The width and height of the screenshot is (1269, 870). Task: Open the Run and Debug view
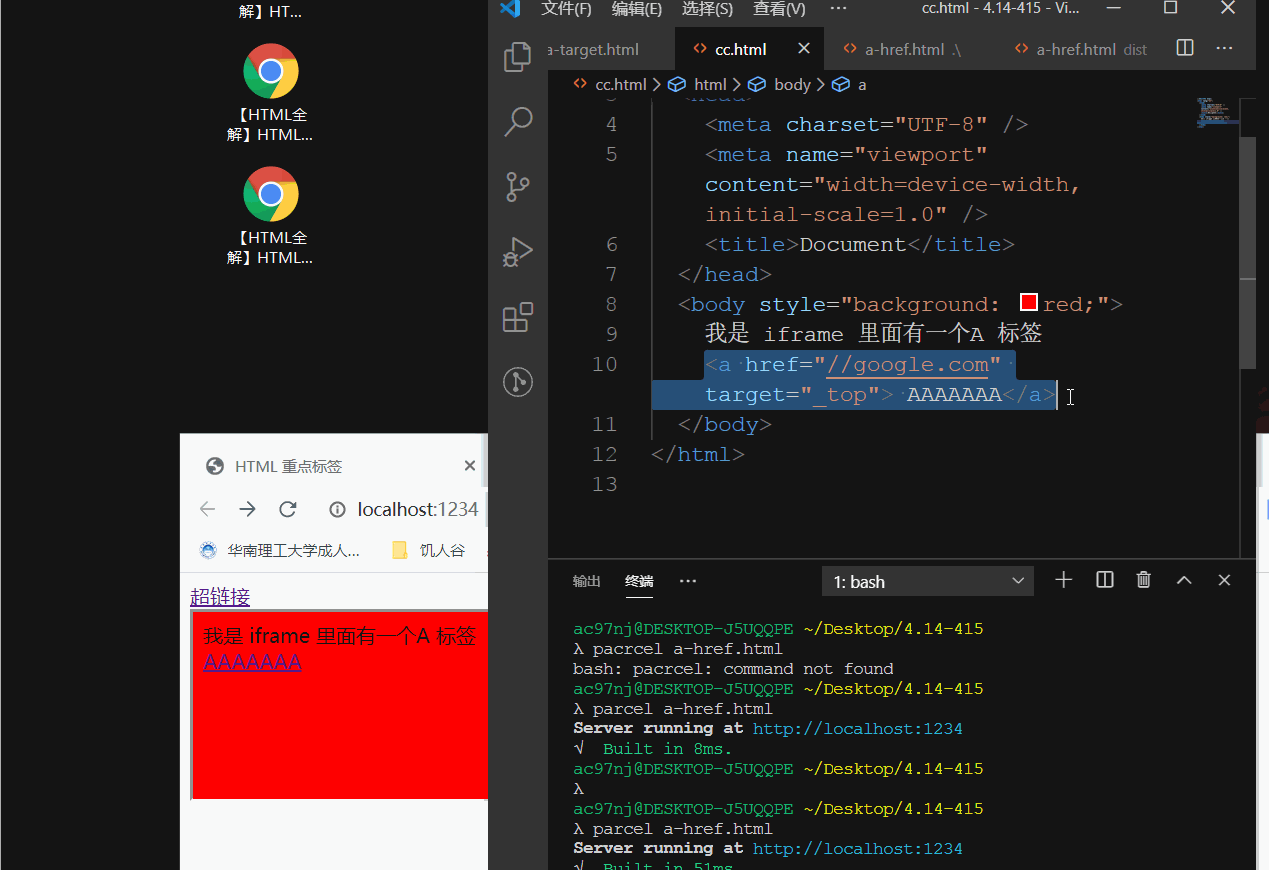point(517,252)
